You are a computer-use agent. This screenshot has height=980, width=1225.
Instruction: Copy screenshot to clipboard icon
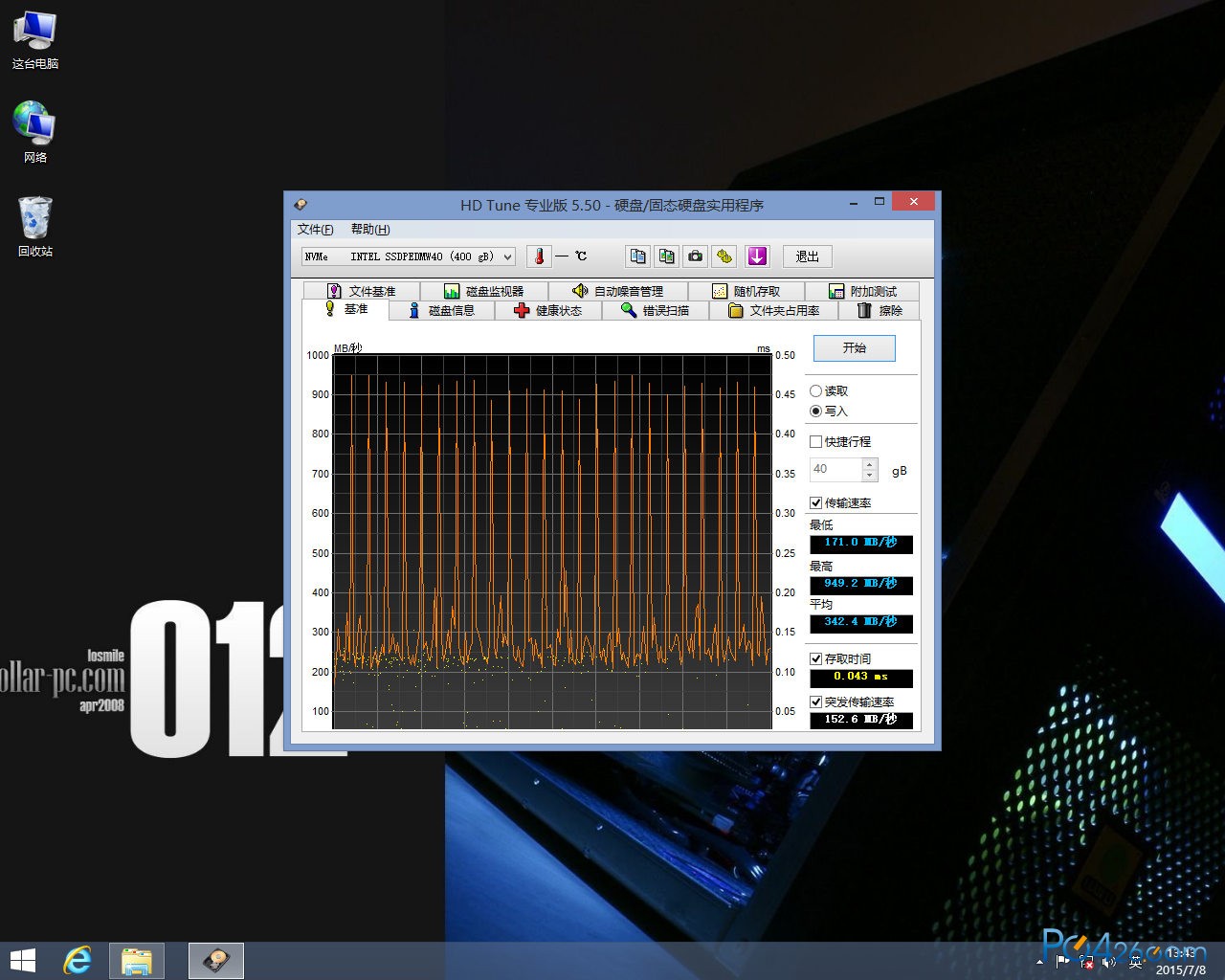tap(667, 256)
